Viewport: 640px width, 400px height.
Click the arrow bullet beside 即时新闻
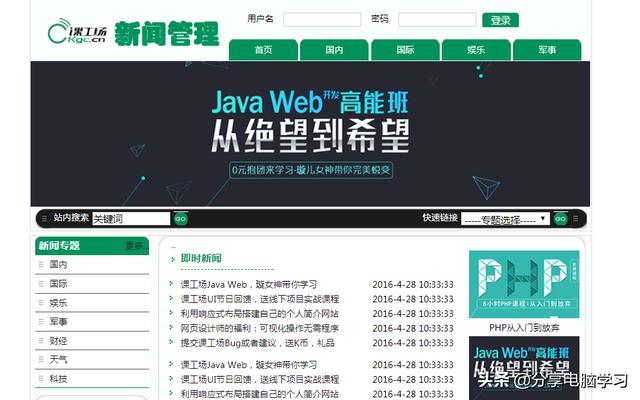(173, 259)
